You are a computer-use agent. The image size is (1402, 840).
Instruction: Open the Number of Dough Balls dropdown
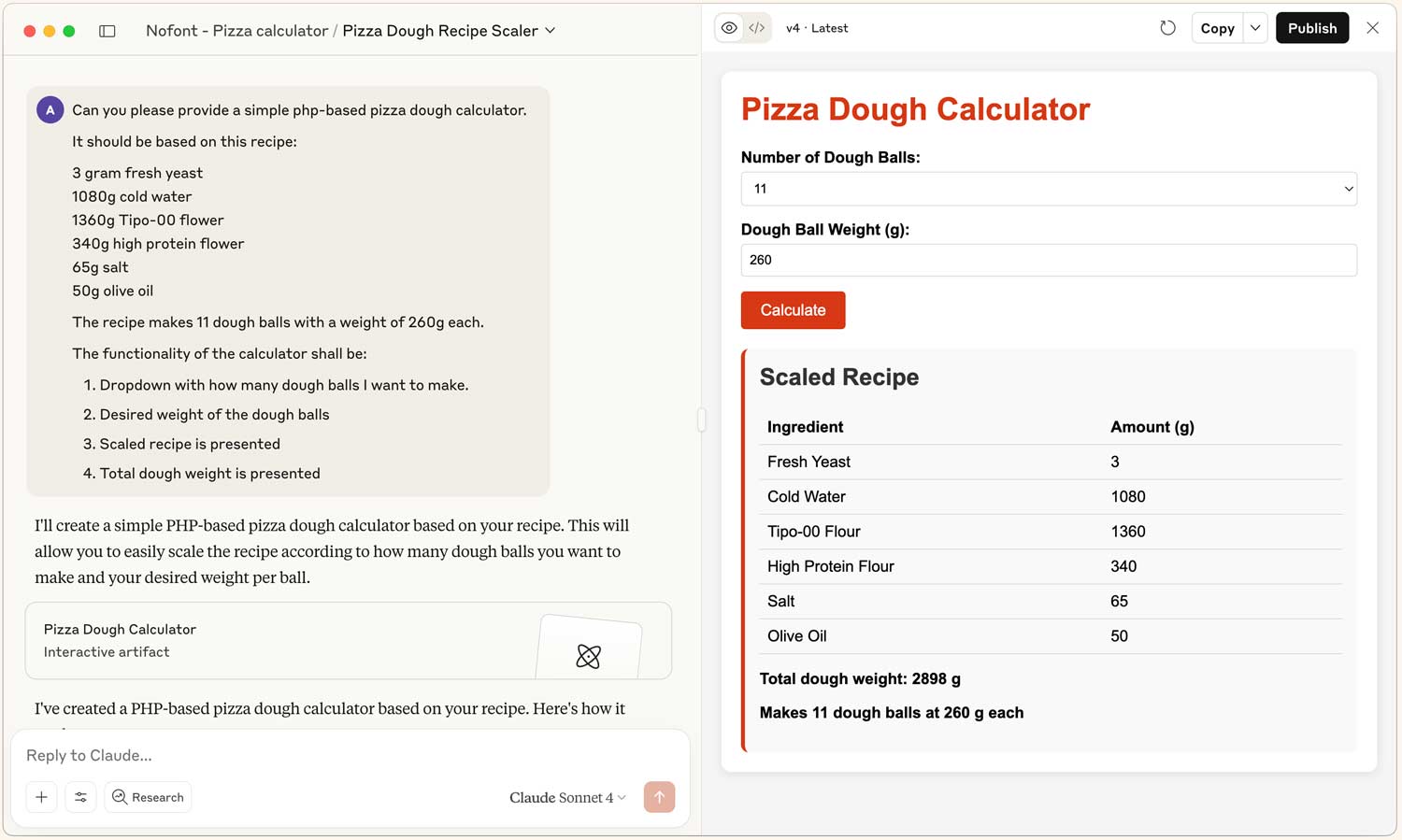tap(1049, 189)
